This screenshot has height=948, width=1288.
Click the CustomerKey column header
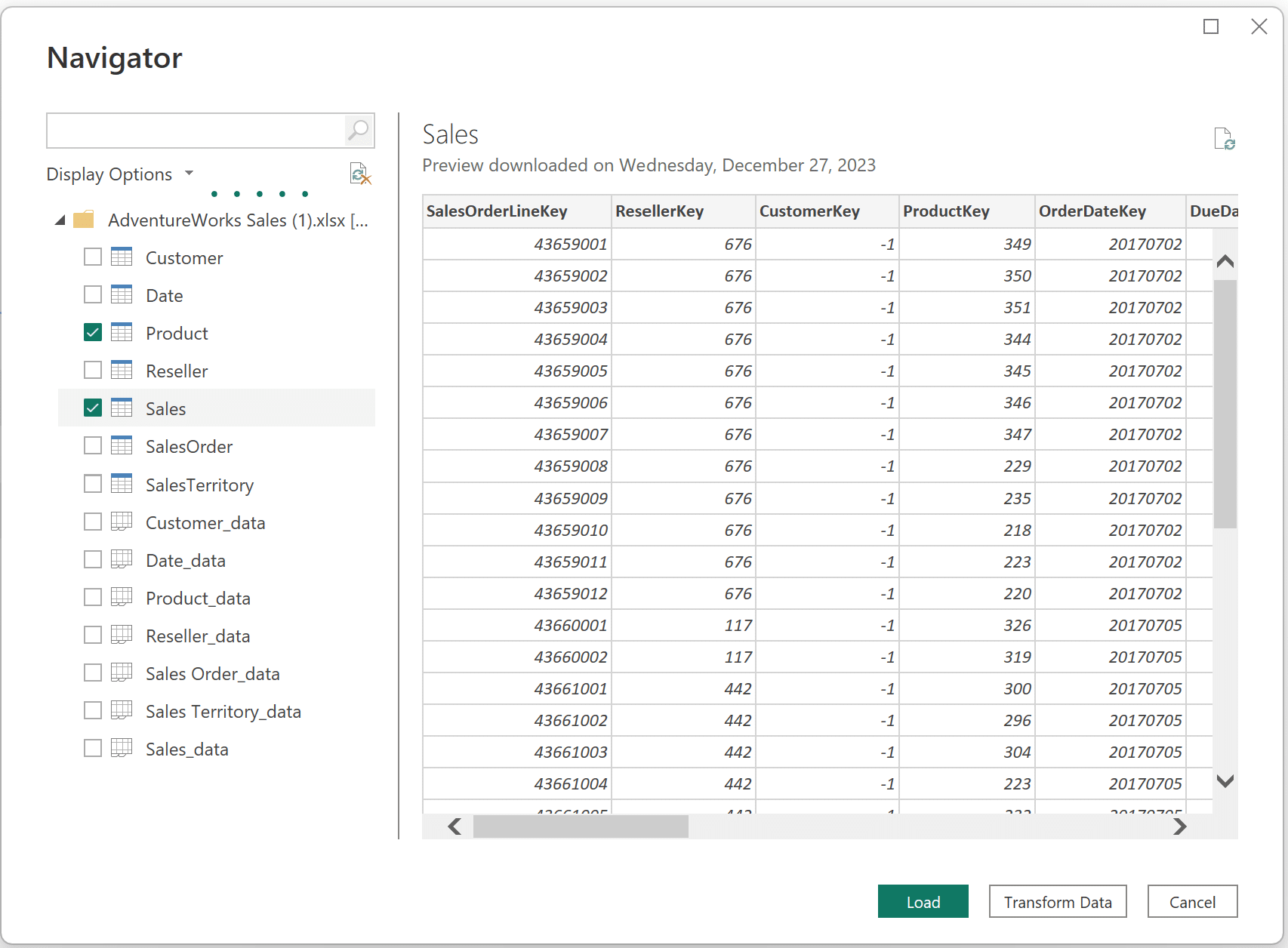pos(827,211)
